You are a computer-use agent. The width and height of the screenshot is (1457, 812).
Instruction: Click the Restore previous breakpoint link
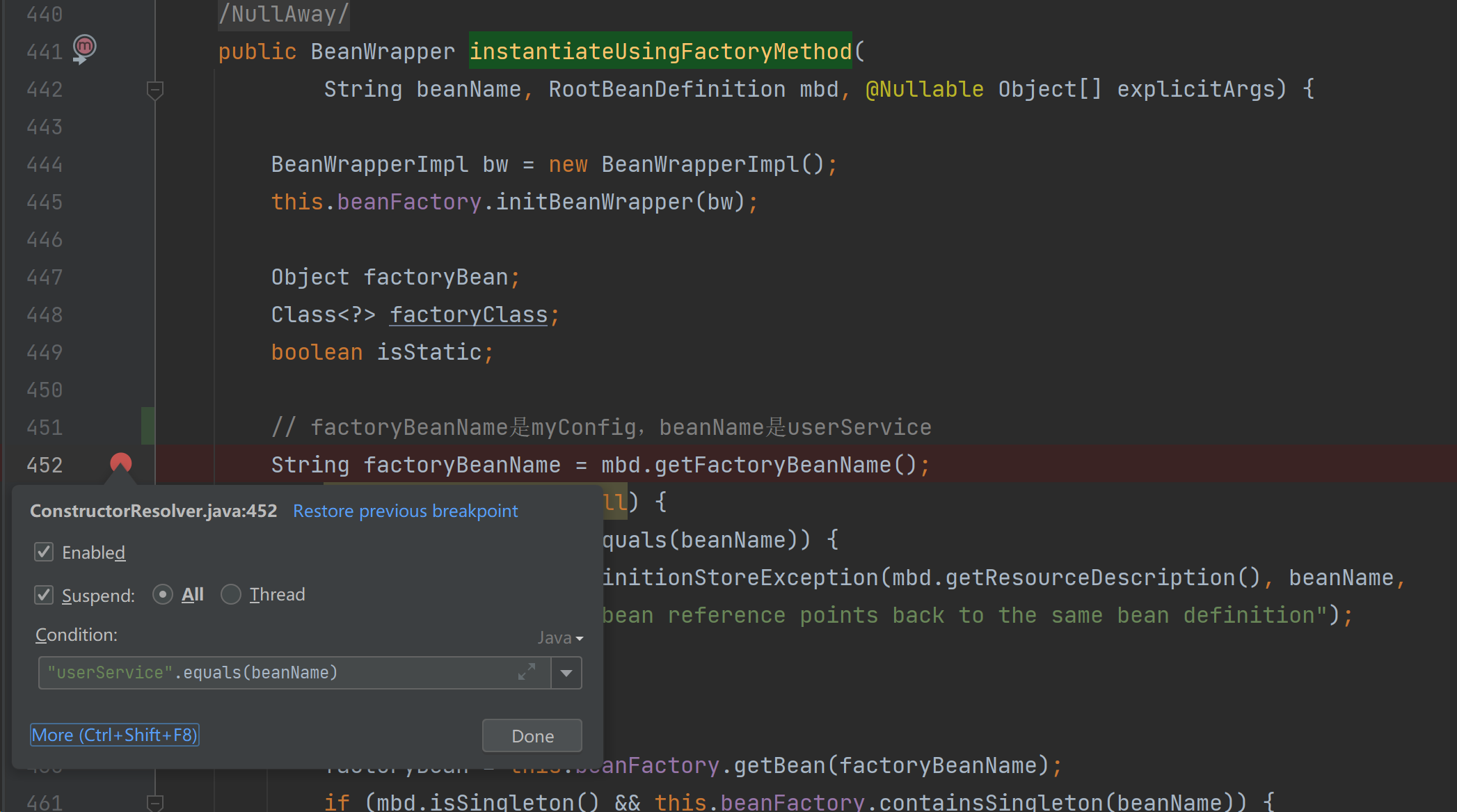pos(405,511)
